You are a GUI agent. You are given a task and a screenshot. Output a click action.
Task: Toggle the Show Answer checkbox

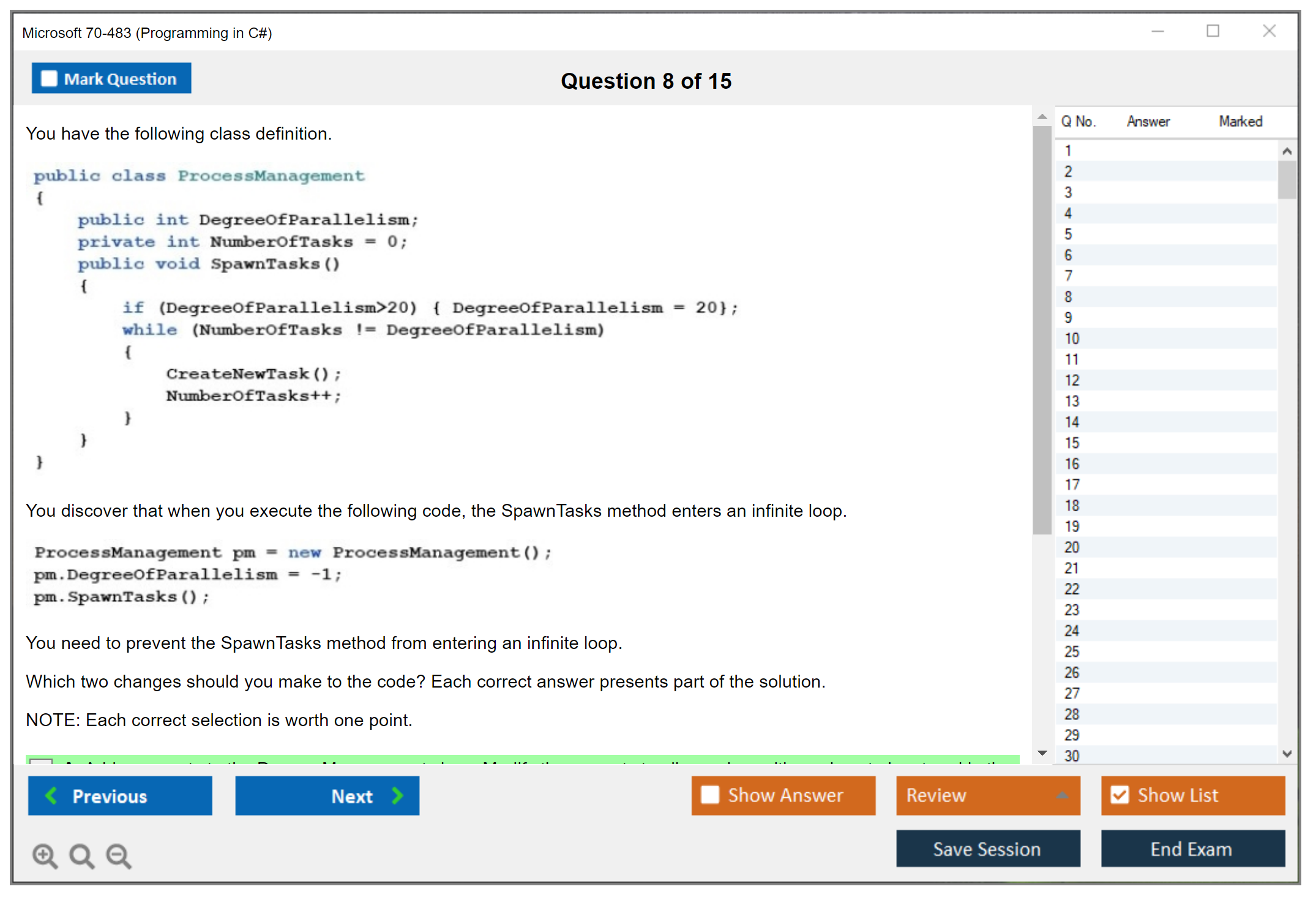[x=710, y=795]
